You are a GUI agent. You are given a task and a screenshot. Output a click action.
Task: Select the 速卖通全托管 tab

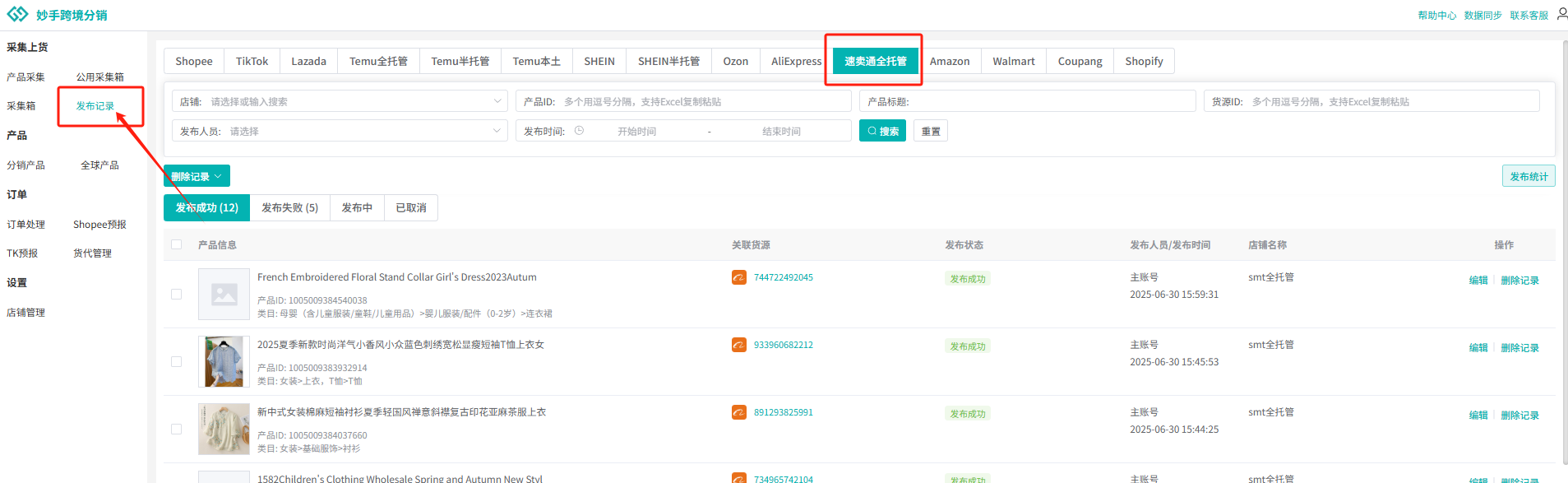[876, 61]
